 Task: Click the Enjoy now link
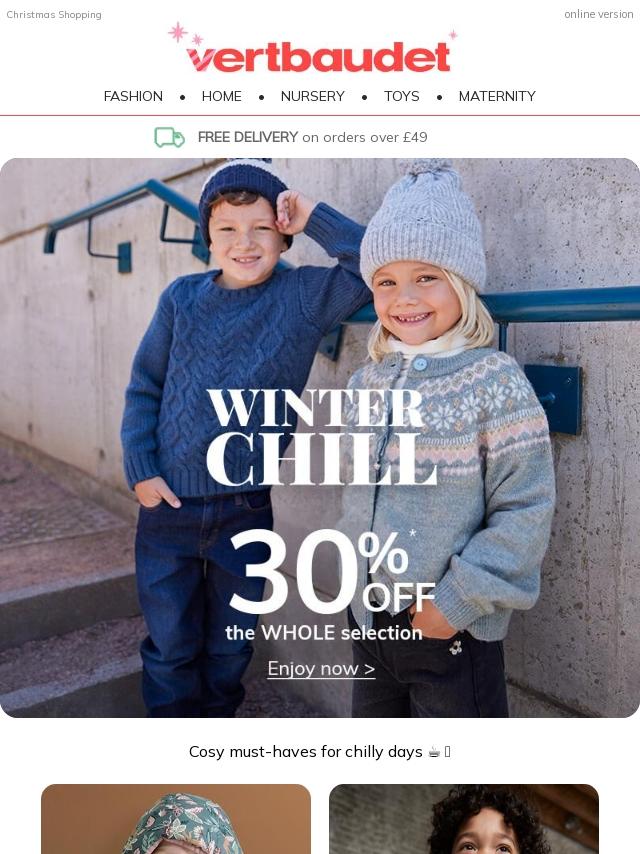point(321,668)
